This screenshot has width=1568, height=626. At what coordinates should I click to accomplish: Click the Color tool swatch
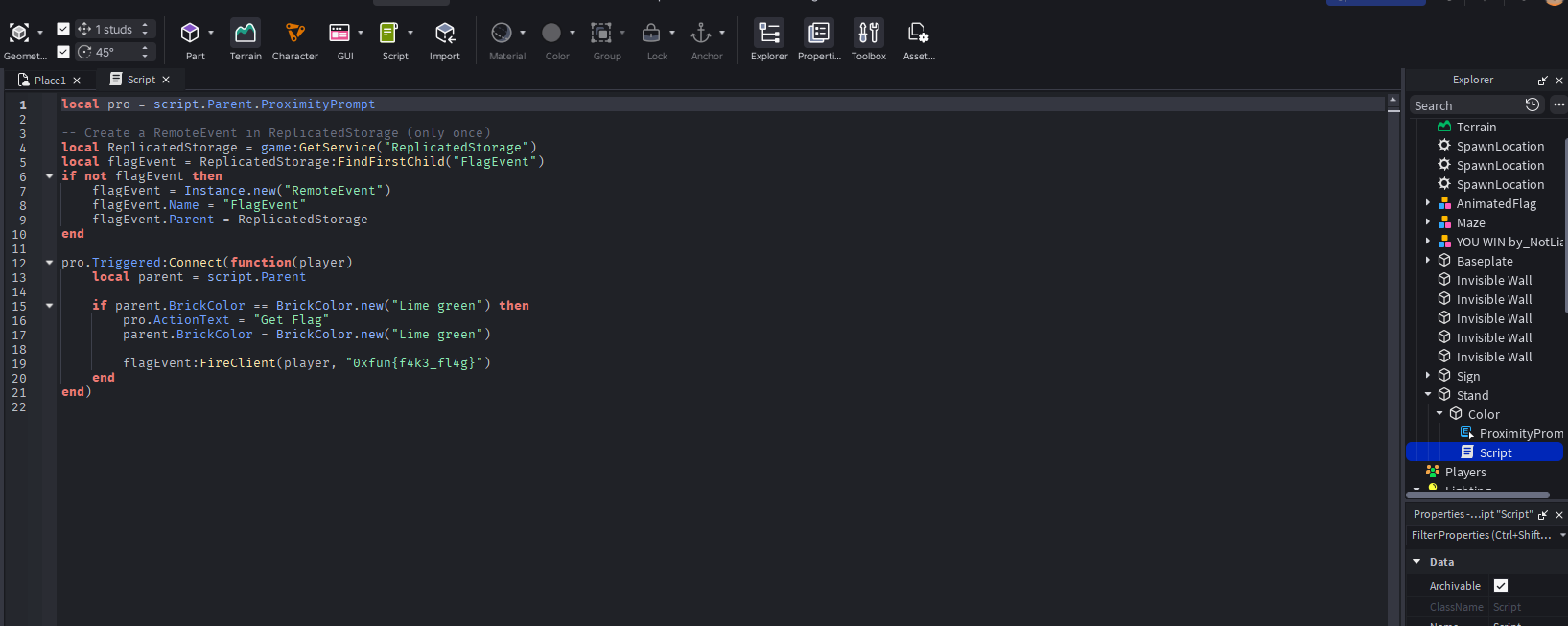click(x=551, y=34)
